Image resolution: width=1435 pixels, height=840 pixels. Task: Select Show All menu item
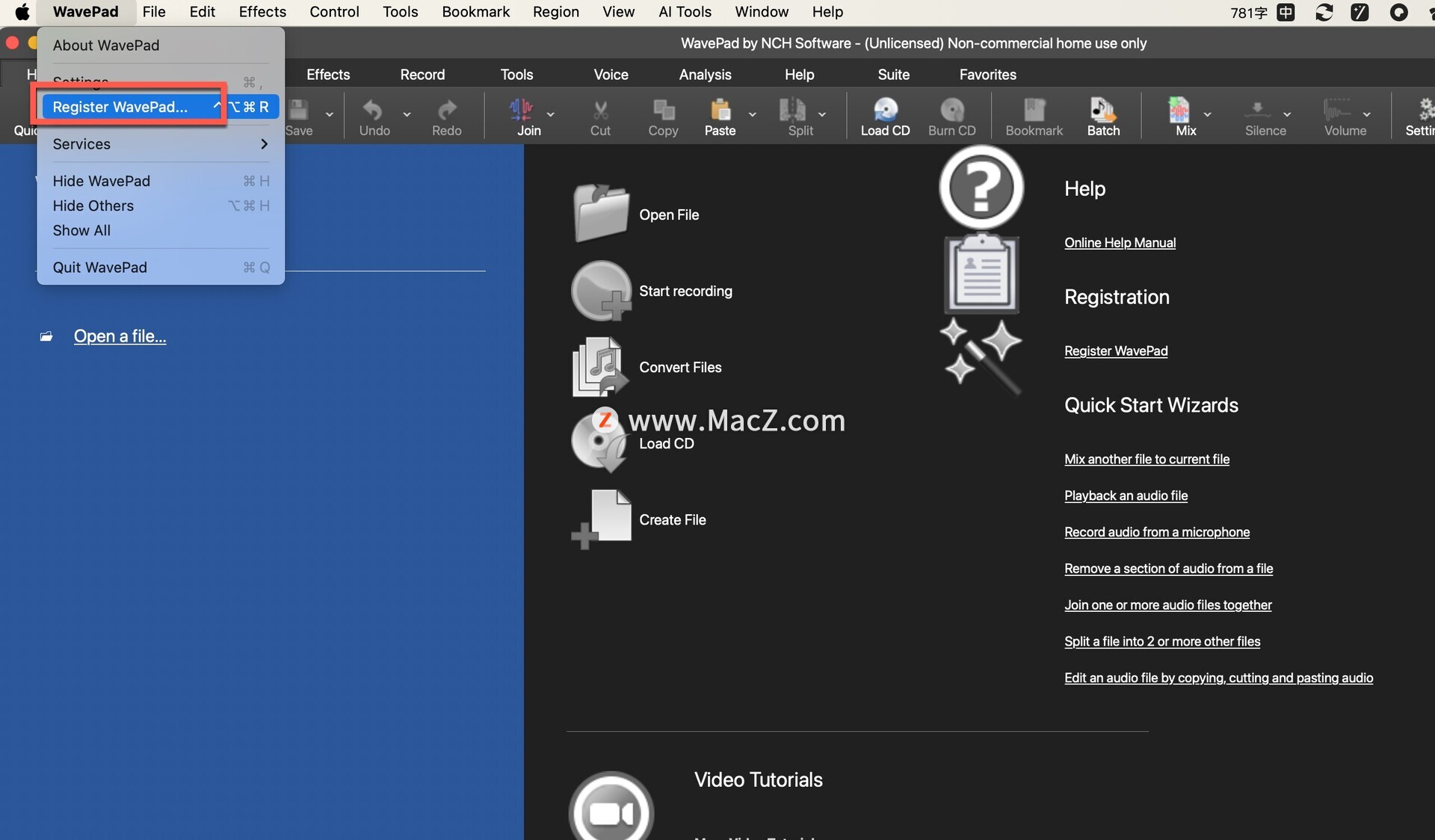[x=161, y=230]
